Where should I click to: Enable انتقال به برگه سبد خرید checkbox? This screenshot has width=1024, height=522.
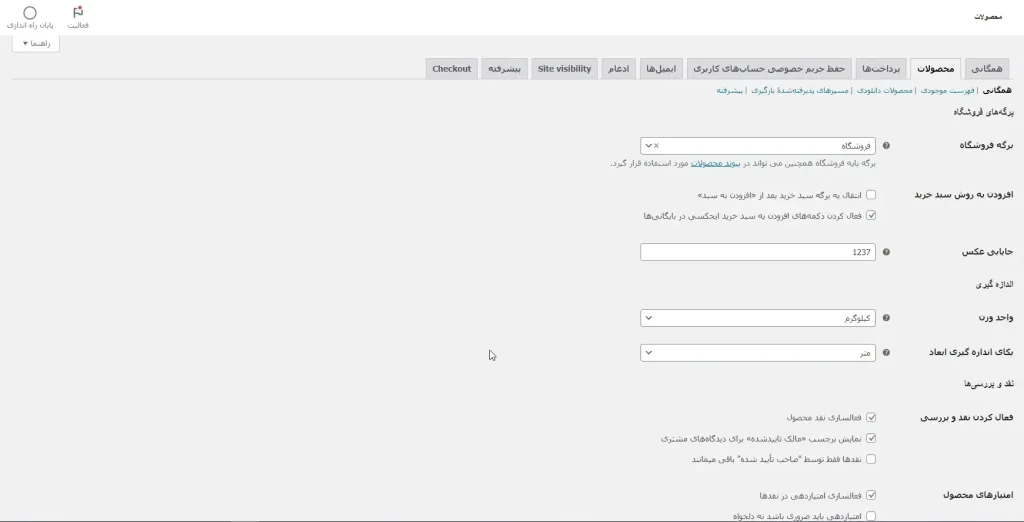point(871,195)
